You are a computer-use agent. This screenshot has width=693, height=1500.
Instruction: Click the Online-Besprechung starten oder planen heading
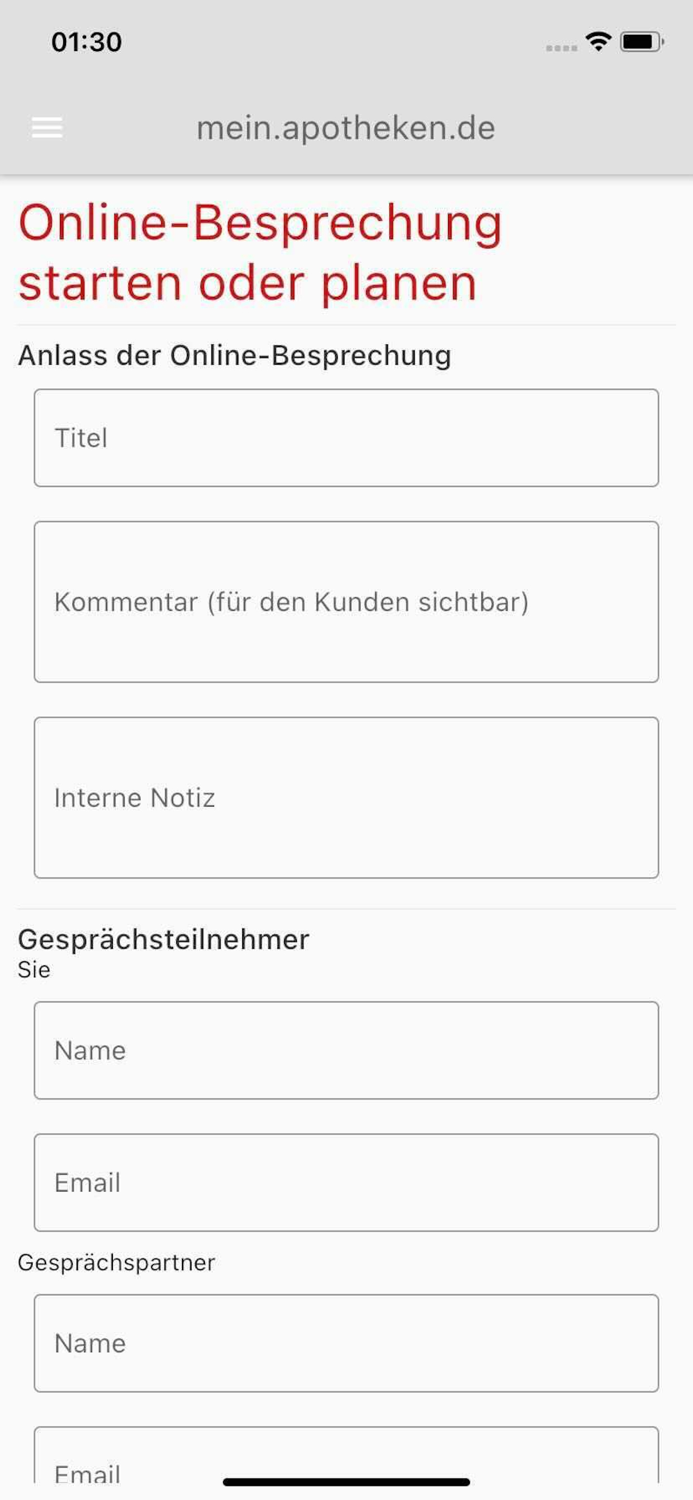point(260,251)
